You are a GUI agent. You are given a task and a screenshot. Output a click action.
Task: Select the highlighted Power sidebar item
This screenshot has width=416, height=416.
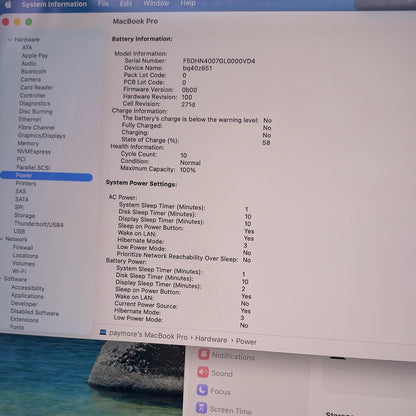coord(46,176)
